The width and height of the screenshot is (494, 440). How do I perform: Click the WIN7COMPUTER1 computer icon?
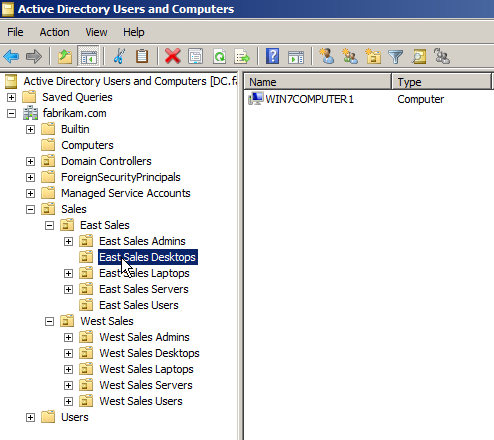pos(256,99)
